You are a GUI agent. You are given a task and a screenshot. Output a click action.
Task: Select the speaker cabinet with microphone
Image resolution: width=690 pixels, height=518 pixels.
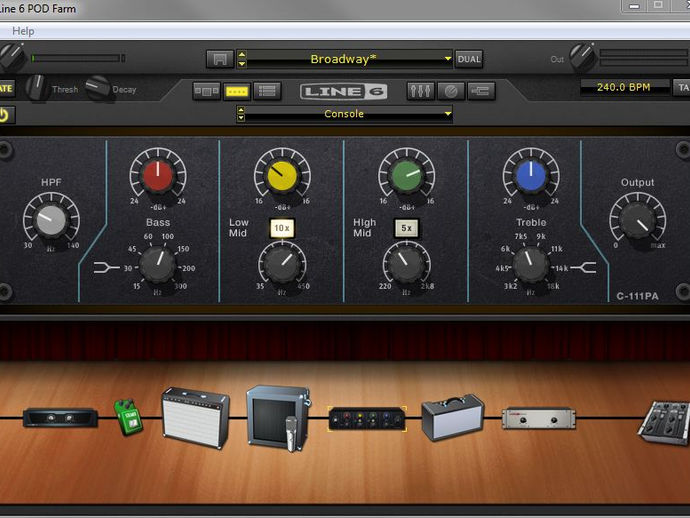tap(279, 419)
